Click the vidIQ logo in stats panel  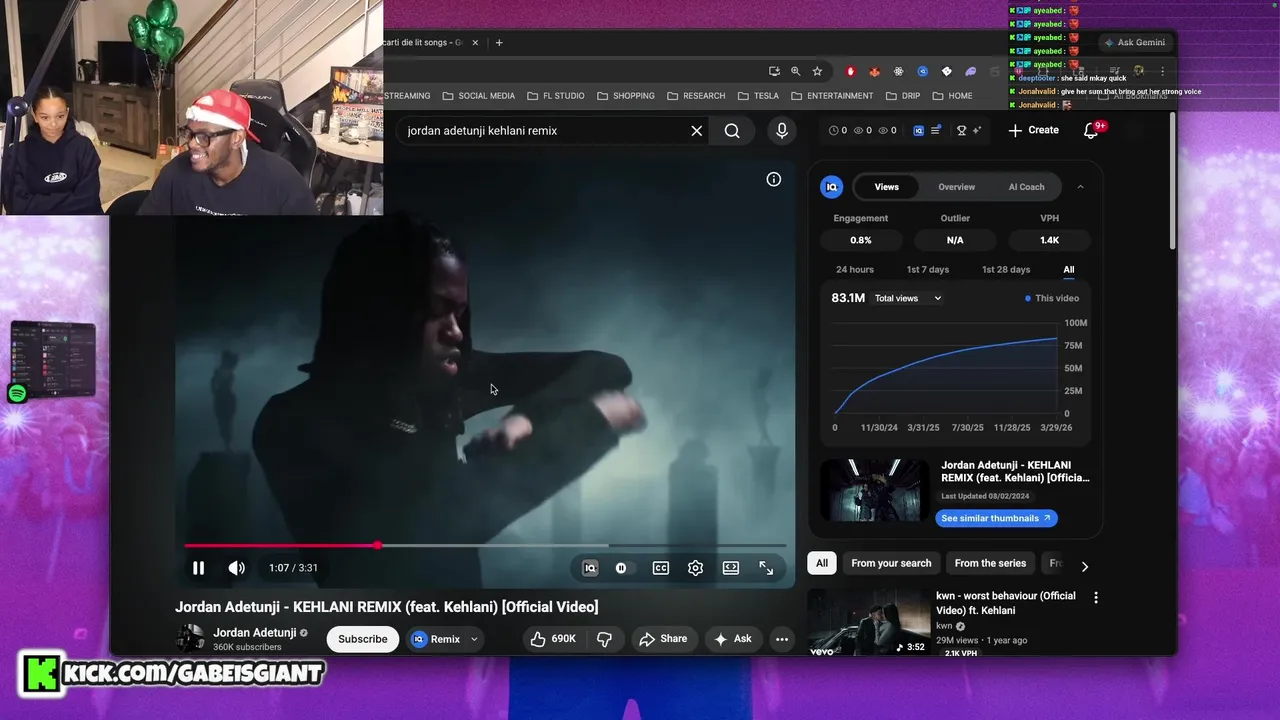pos(831,187)
